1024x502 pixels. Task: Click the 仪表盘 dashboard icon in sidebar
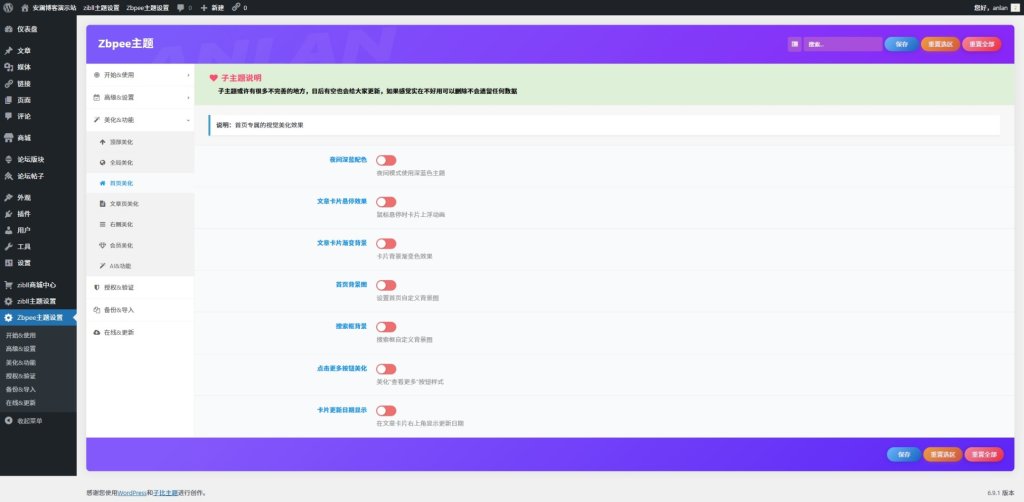[9, 30]
